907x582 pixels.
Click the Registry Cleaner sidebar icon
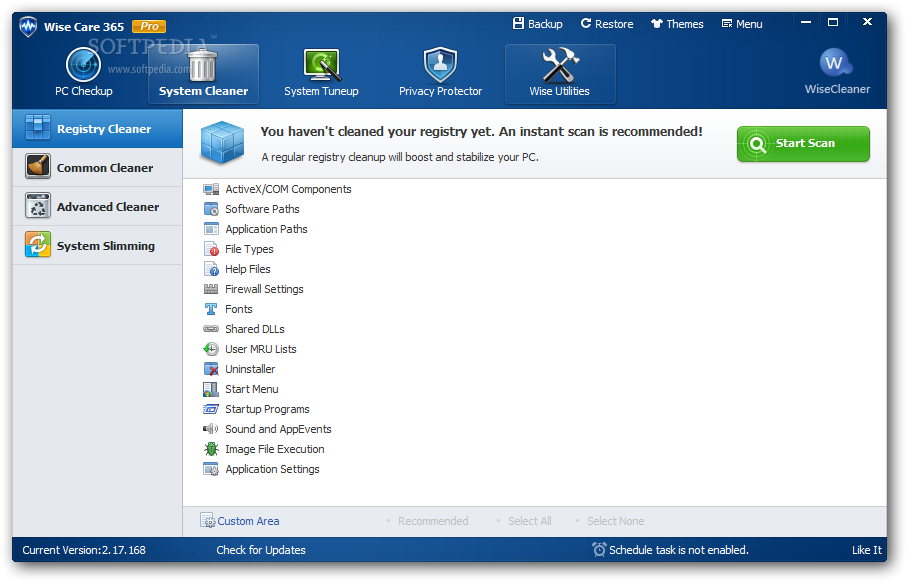pyautogui.click(x=38, y=128)
